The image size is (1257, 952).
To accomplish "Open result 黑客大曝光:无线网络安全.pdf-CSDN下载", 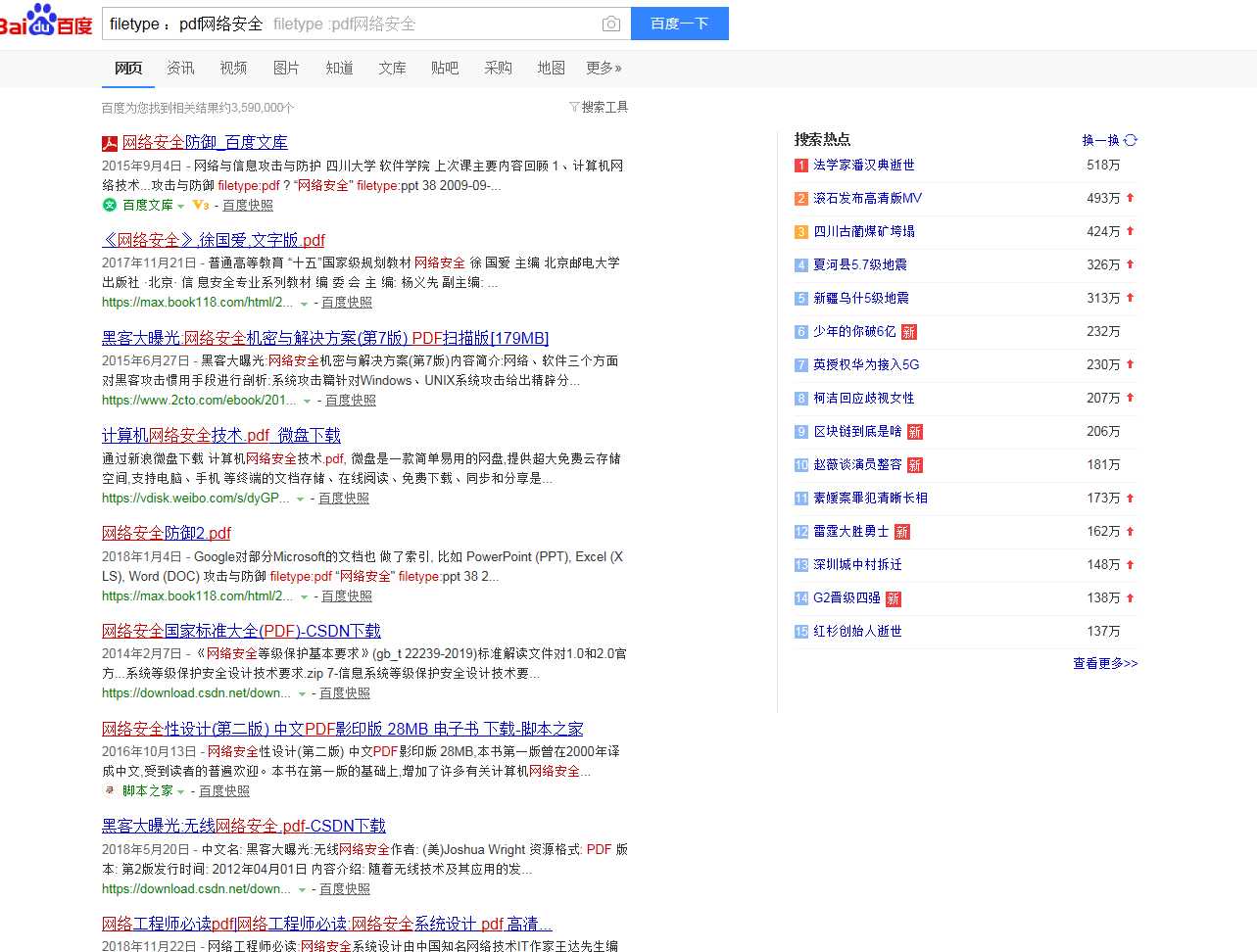I will 244,826.
